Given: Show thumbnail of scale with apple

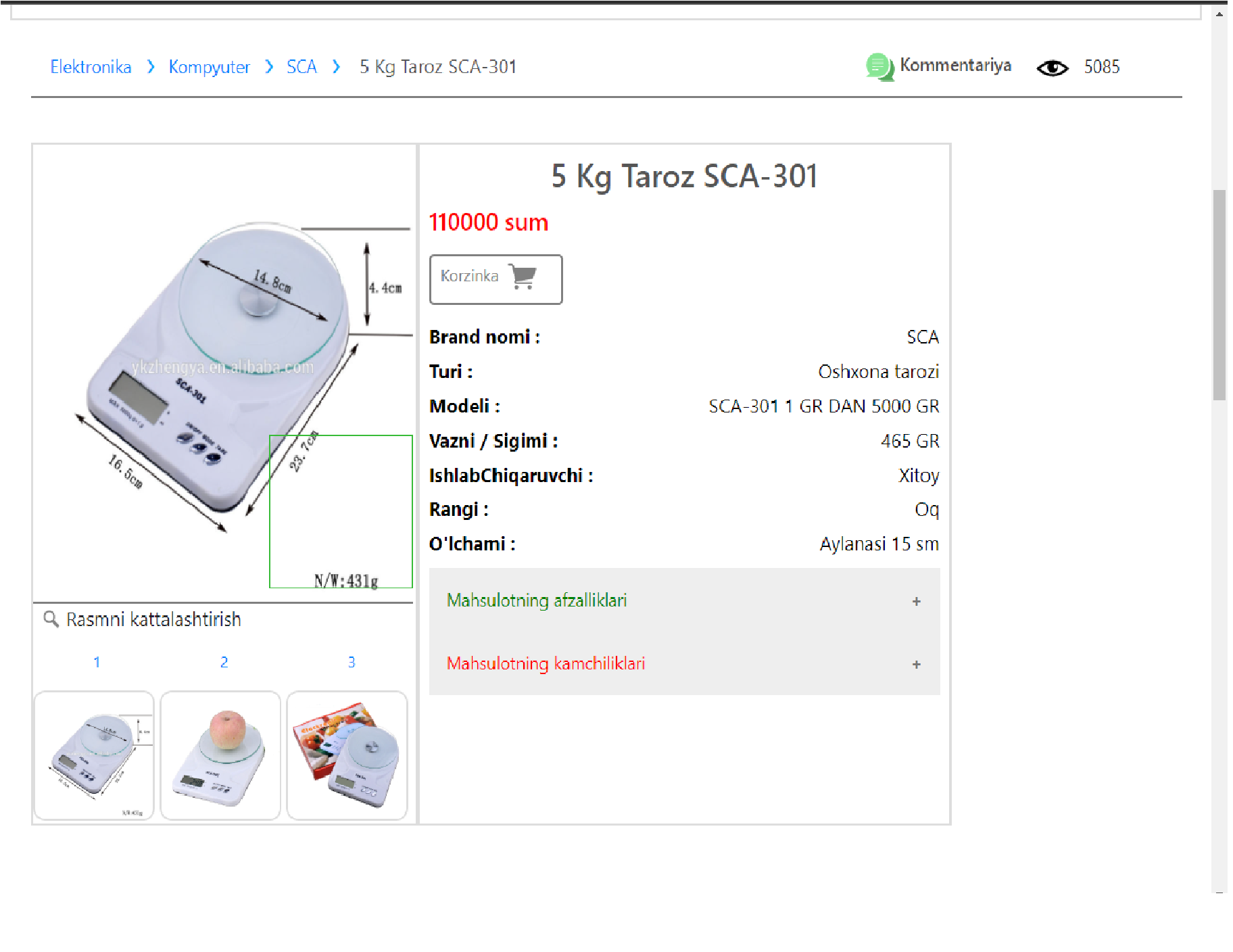Looking at the screenshot, I should click(x=220, y=755).
